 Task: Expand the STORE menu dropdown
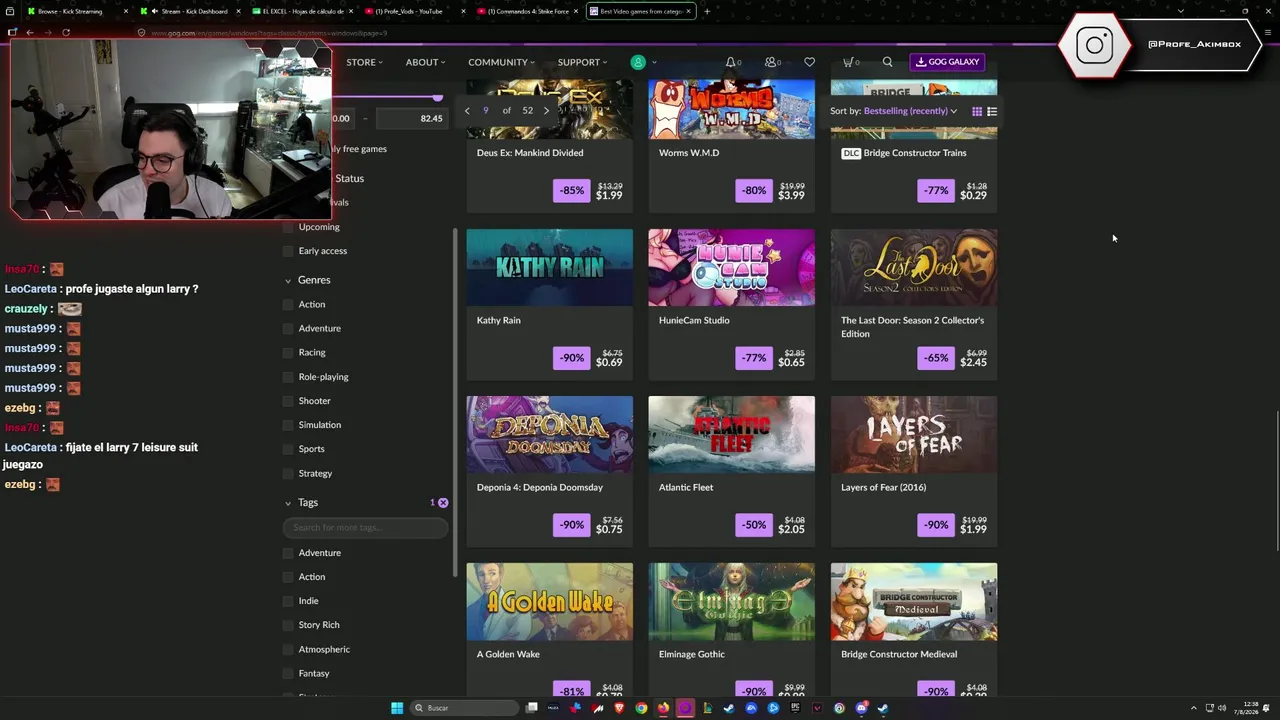tap(364, 62)
